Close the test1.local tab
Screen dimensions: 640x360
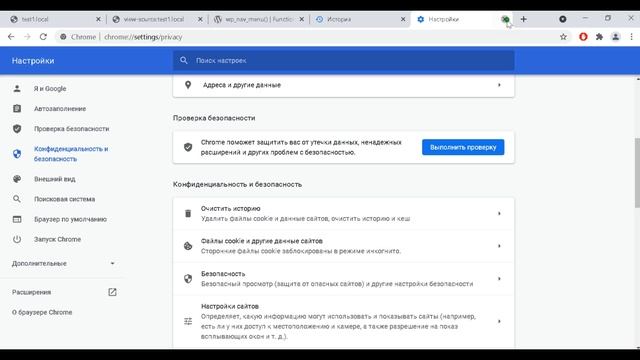(x=98, y=19)
